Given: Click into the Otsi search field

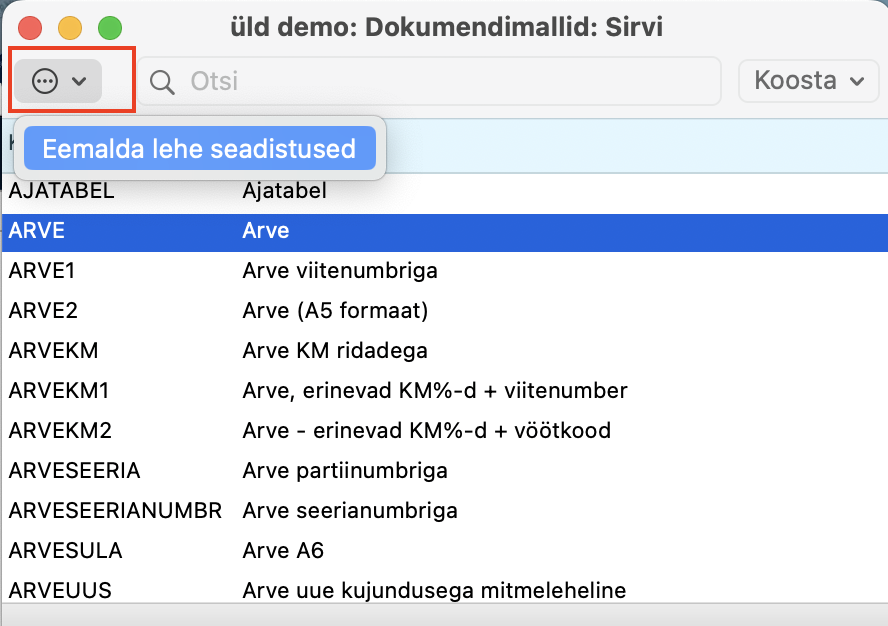Looking at the screenshot, I should click(440, 81).
